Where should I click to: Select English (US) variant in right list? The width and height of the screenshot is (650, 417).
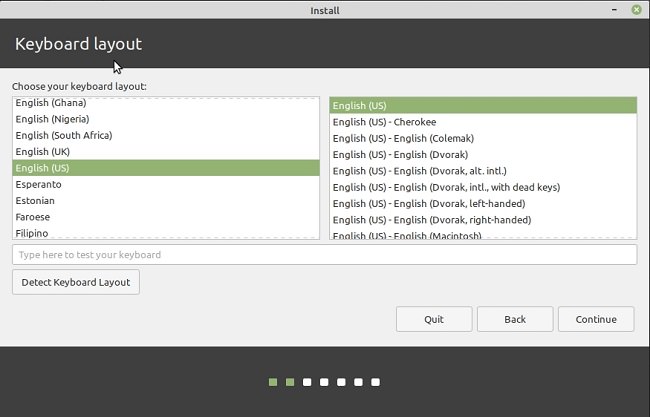click(x=483, y=106)
